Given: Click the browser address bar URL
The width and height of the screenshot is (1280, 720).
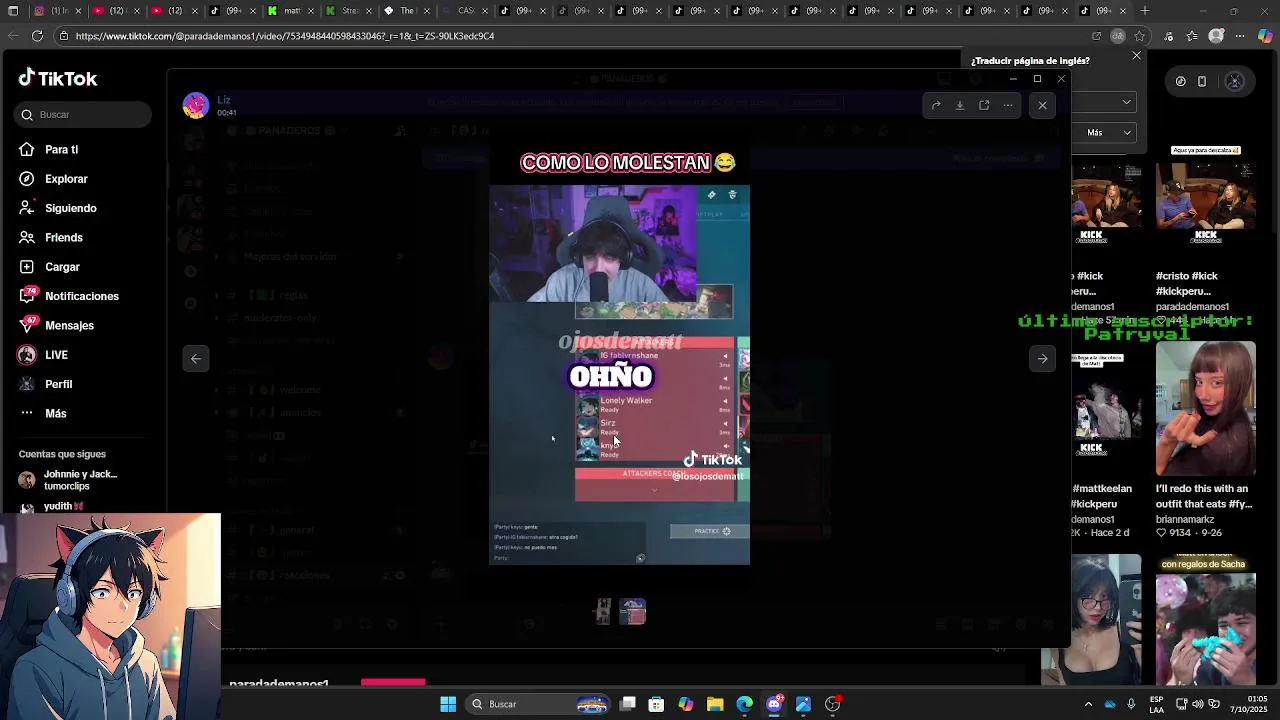Looking at the screenshot, I should tap(284, 36).
